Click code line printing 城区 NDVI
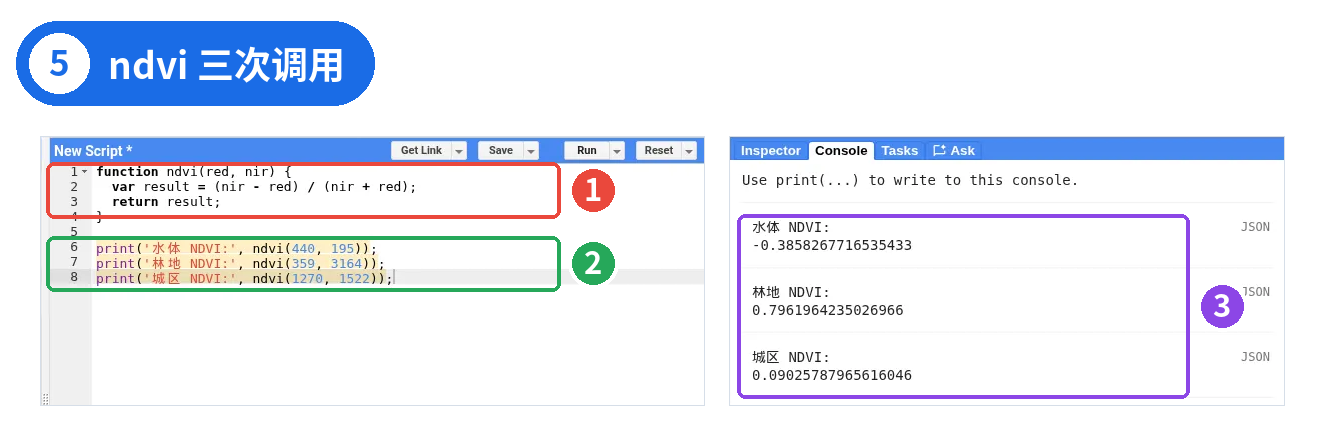 pos(244,278)
